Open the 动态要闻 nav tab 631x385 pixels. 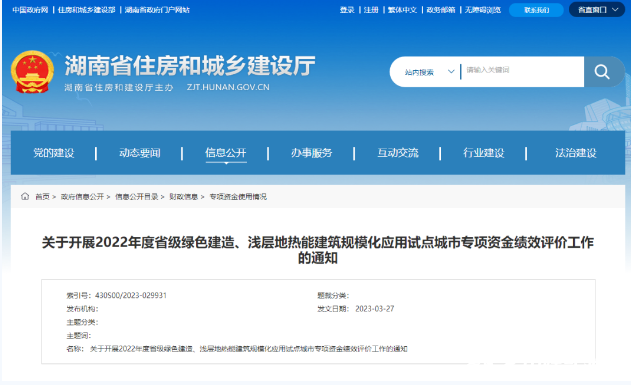(140, 153)
